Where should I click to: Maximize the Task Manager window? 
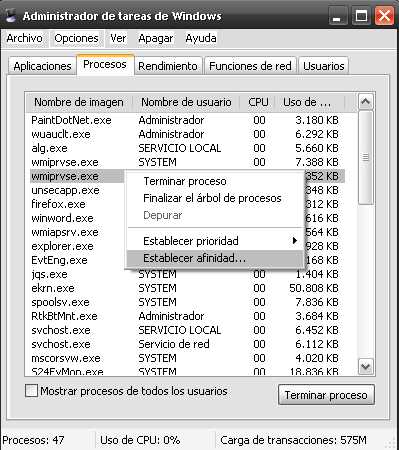(x=361, y=16)
